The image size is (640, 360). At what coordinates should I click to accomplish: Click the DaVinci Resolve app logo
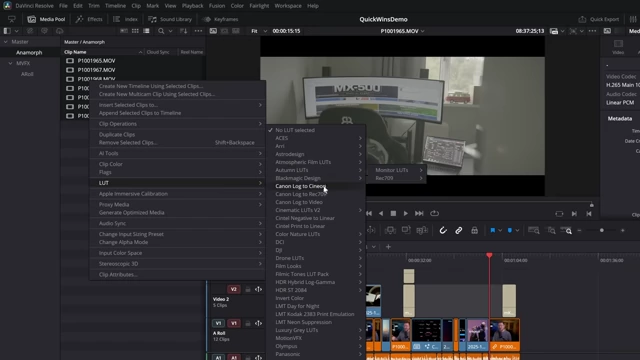click(x=7, y=6)
